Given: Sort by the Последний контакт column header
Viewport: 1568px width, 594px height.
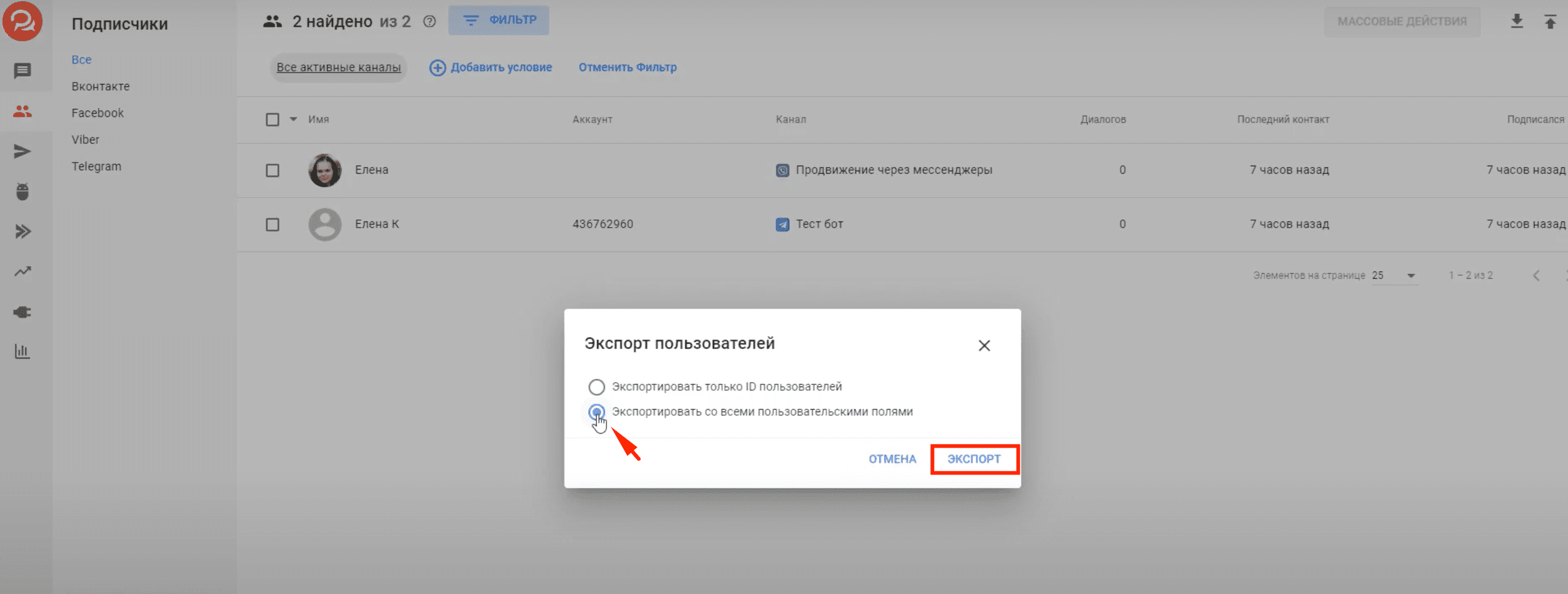Looking at the screenshot, I should pyautogui.click(x=1283, y=119).
